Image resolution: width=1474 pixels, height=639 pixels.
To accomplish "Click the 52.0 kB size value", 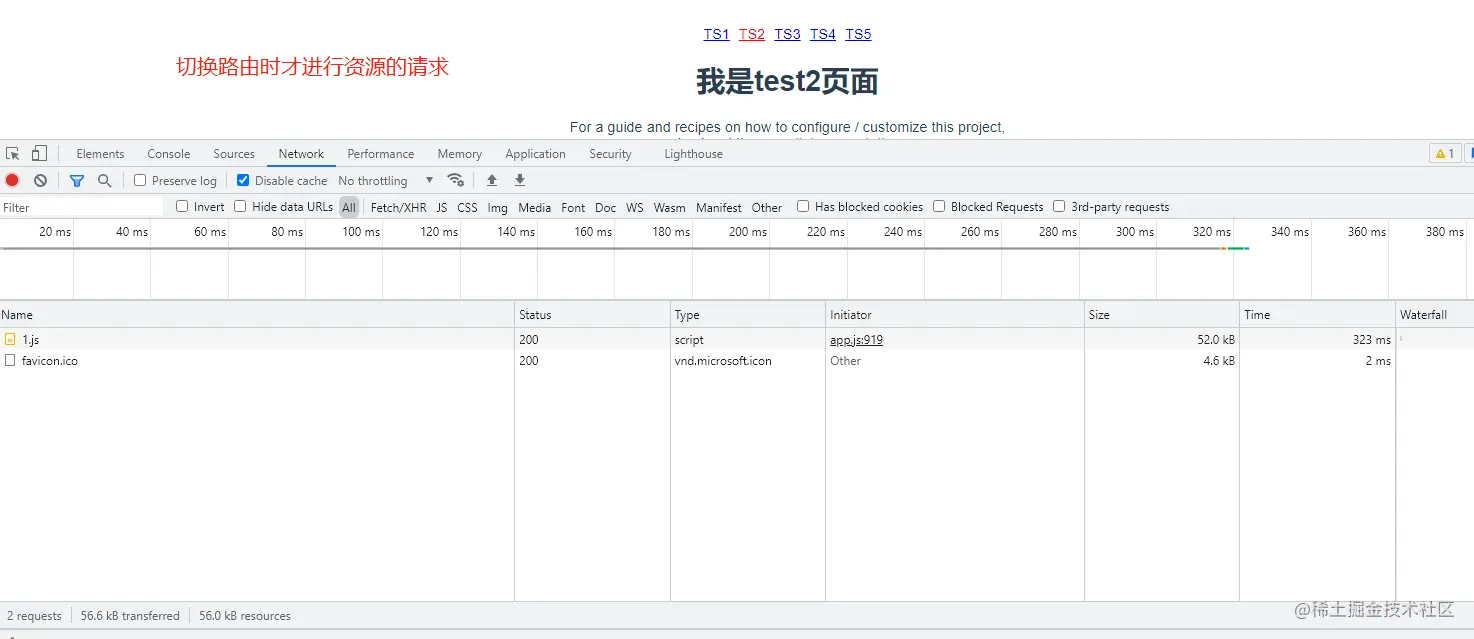I will click(x=1216, y=340).
